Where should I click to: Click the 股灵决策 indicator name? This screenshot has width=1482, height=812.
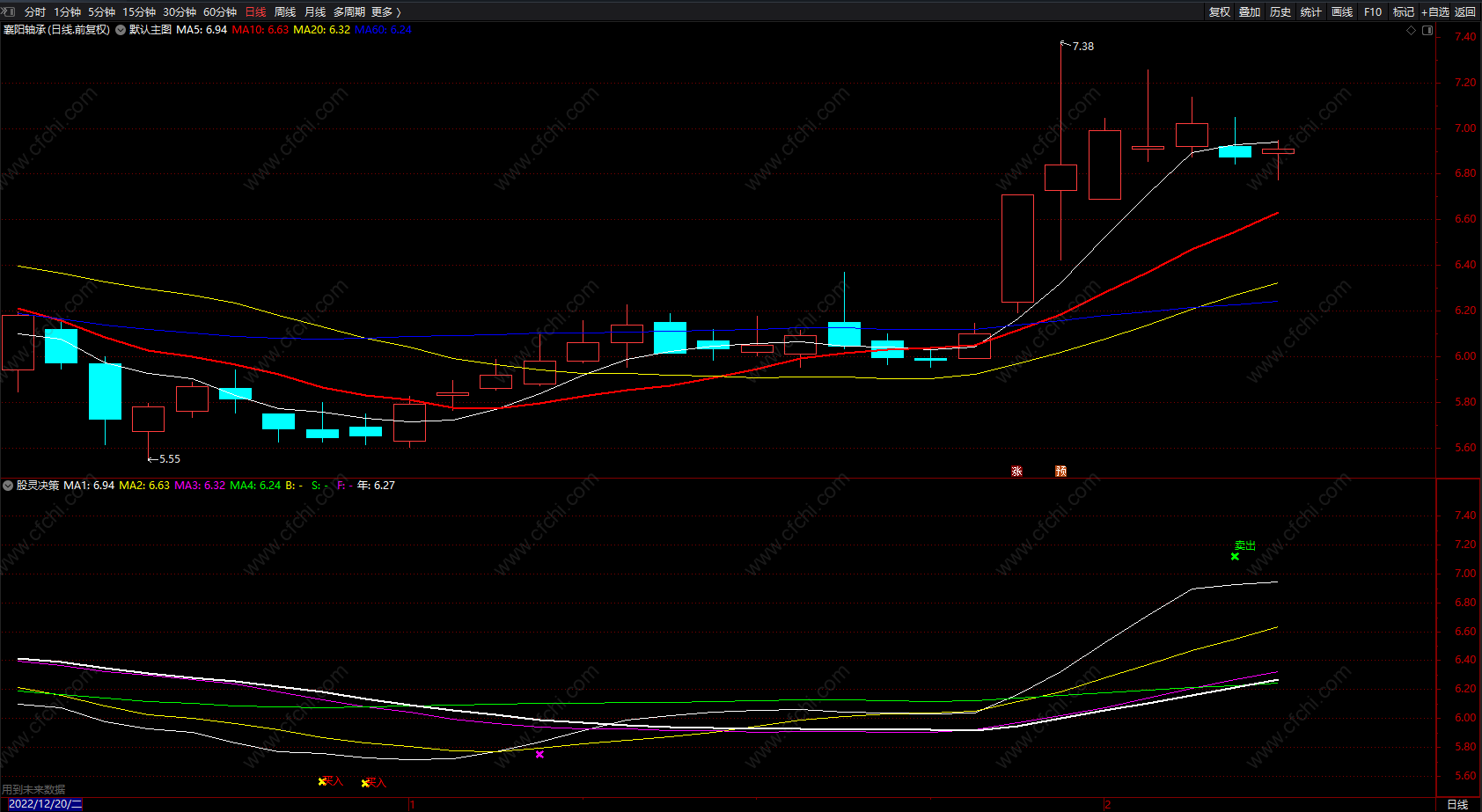(38, 486)
